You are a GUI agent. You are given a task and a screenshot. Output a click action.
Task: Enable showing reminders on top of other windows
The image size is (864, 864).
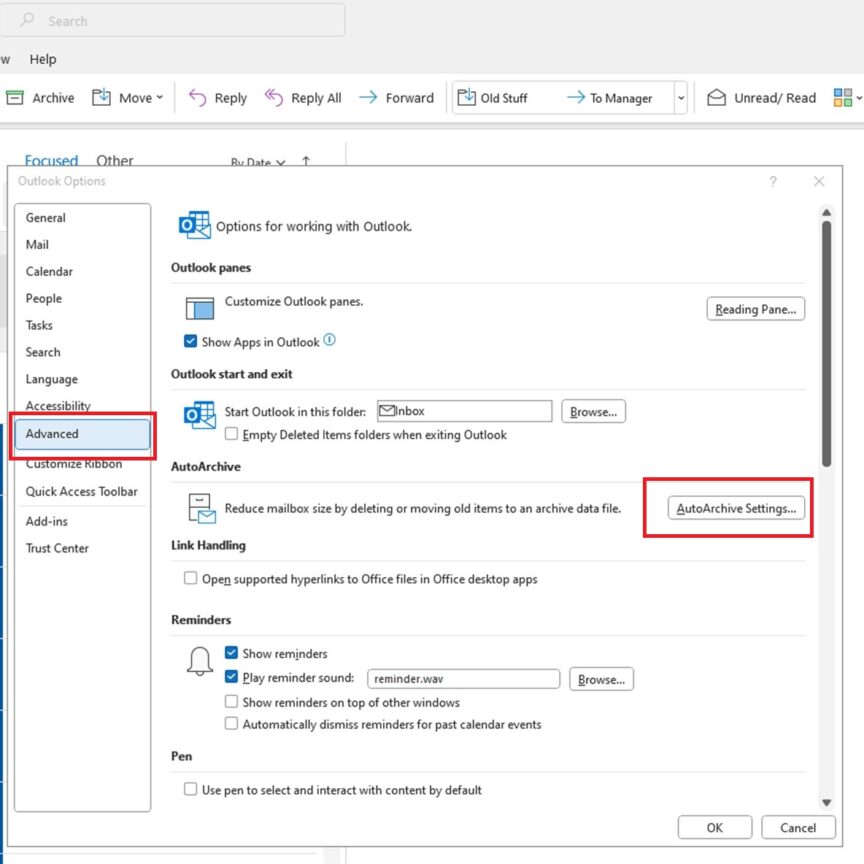coord(231,702)
